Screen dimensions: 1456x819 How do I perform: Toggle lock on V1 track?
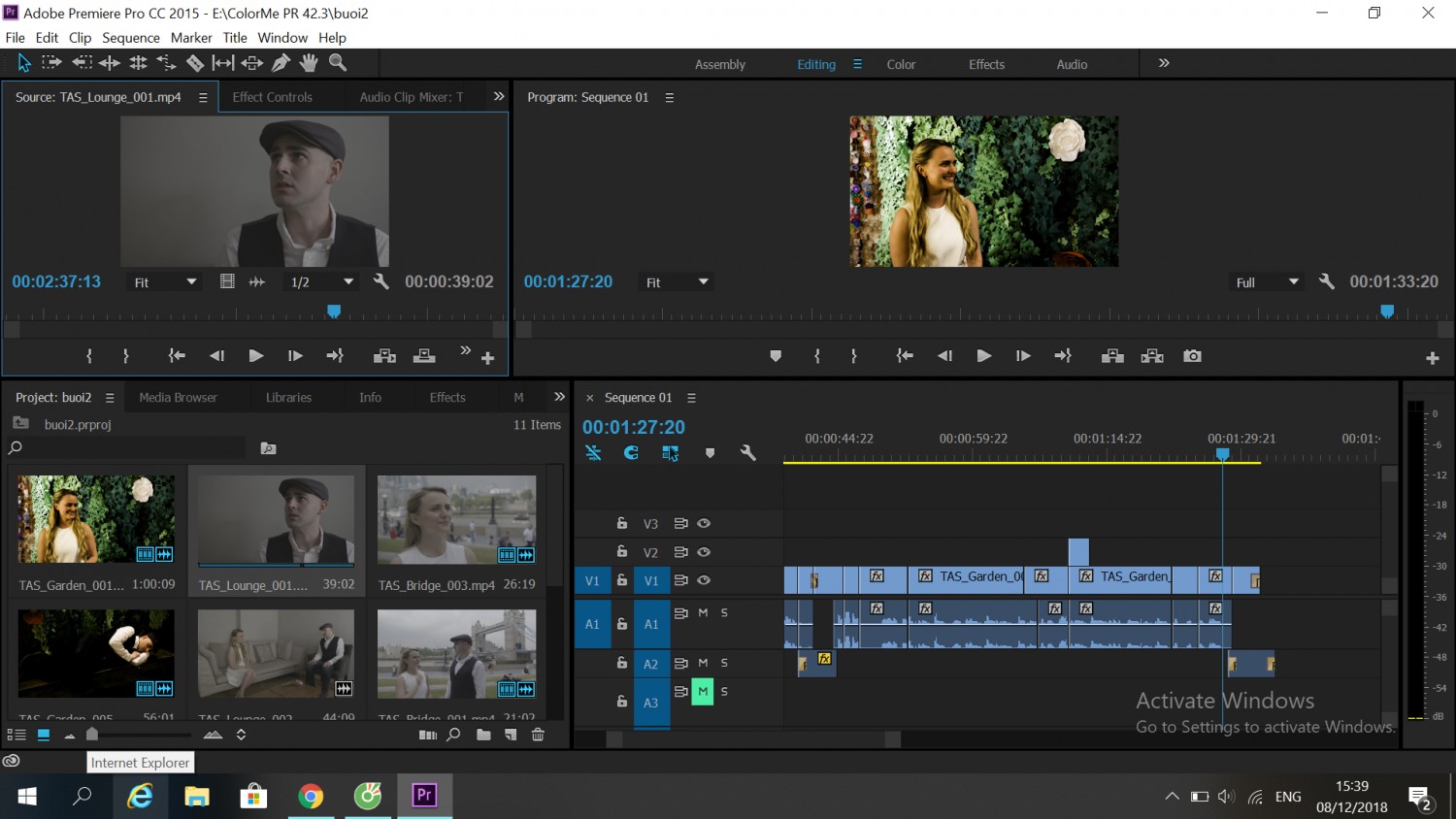click(x=622, y=580)
